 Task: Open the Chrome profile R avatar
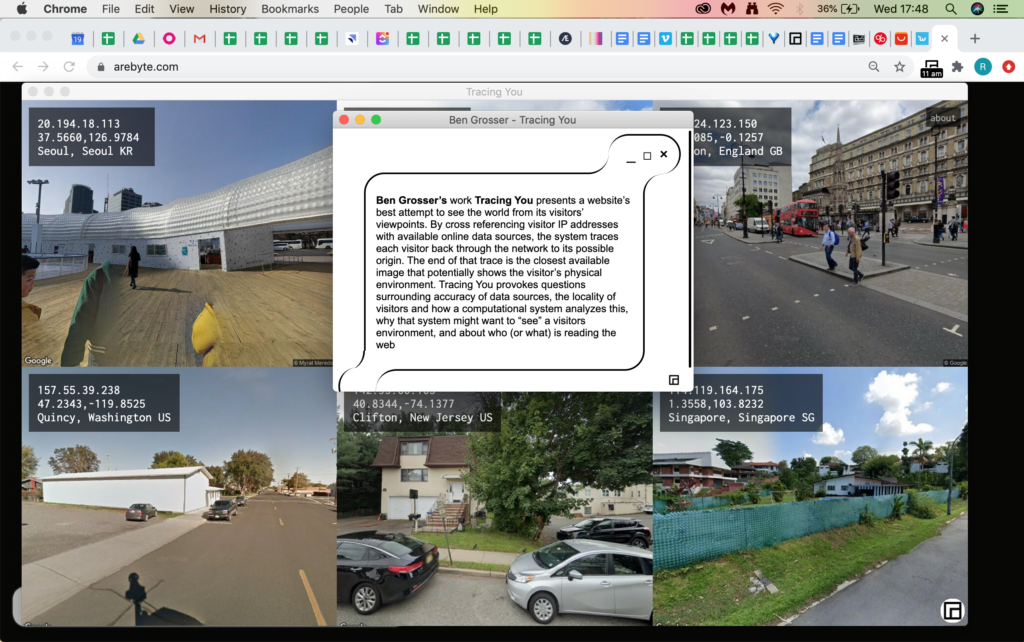coord(983,67)
